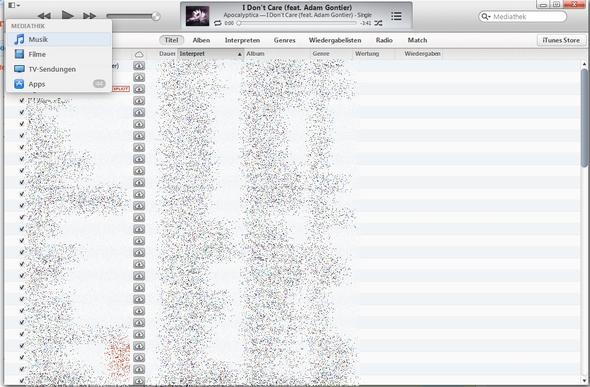Click the Musik note icon

pos(19,39)
